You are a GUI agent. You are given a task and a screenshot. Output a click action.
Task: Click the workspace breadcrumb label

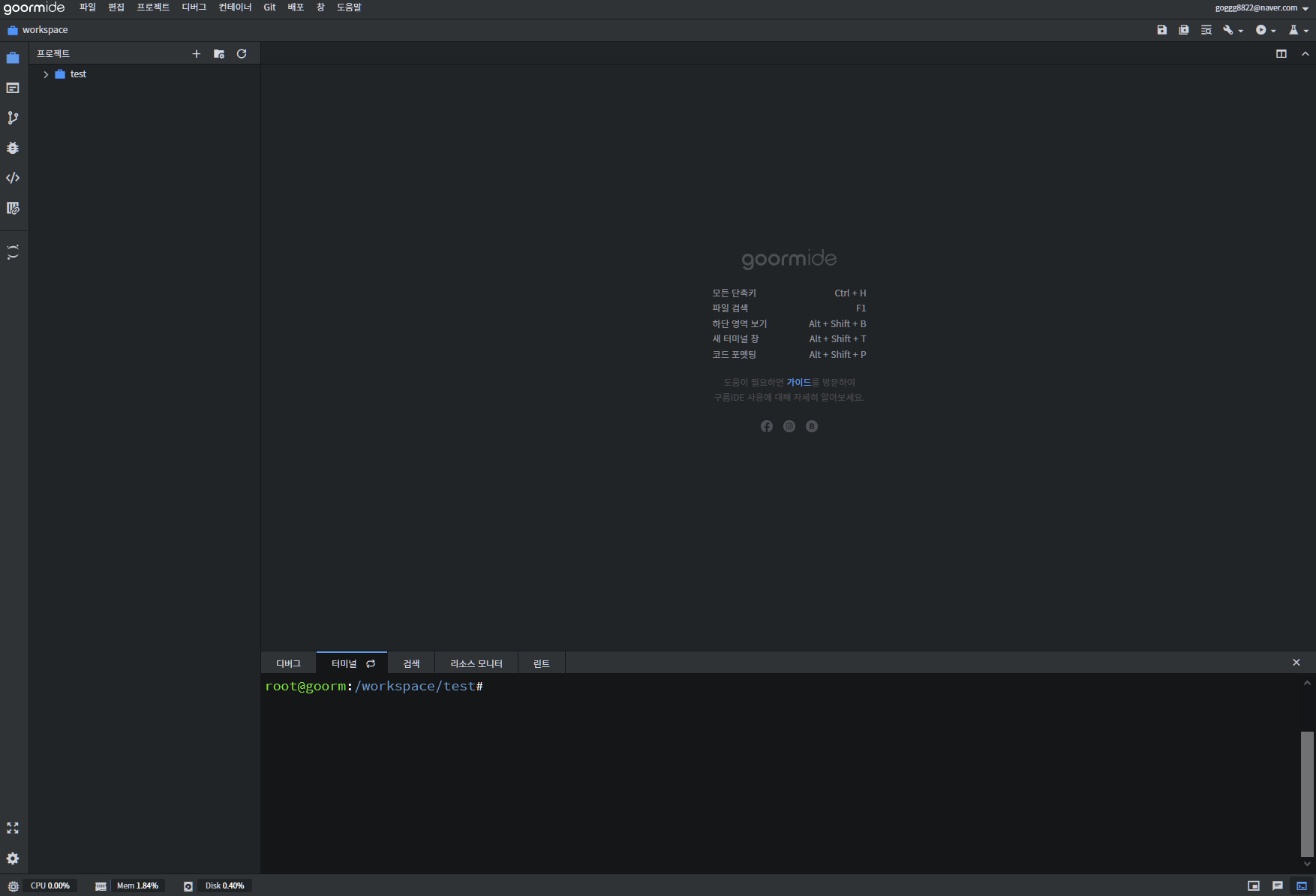point(45,30)
